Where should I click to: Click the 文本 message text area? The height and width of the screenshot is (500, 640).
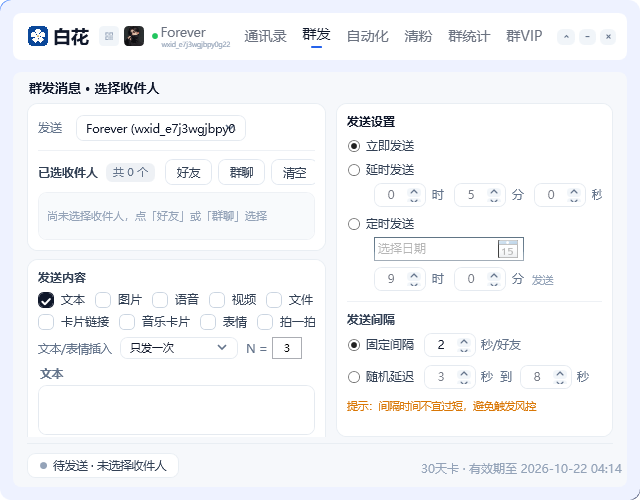click(x=176, y=410)
